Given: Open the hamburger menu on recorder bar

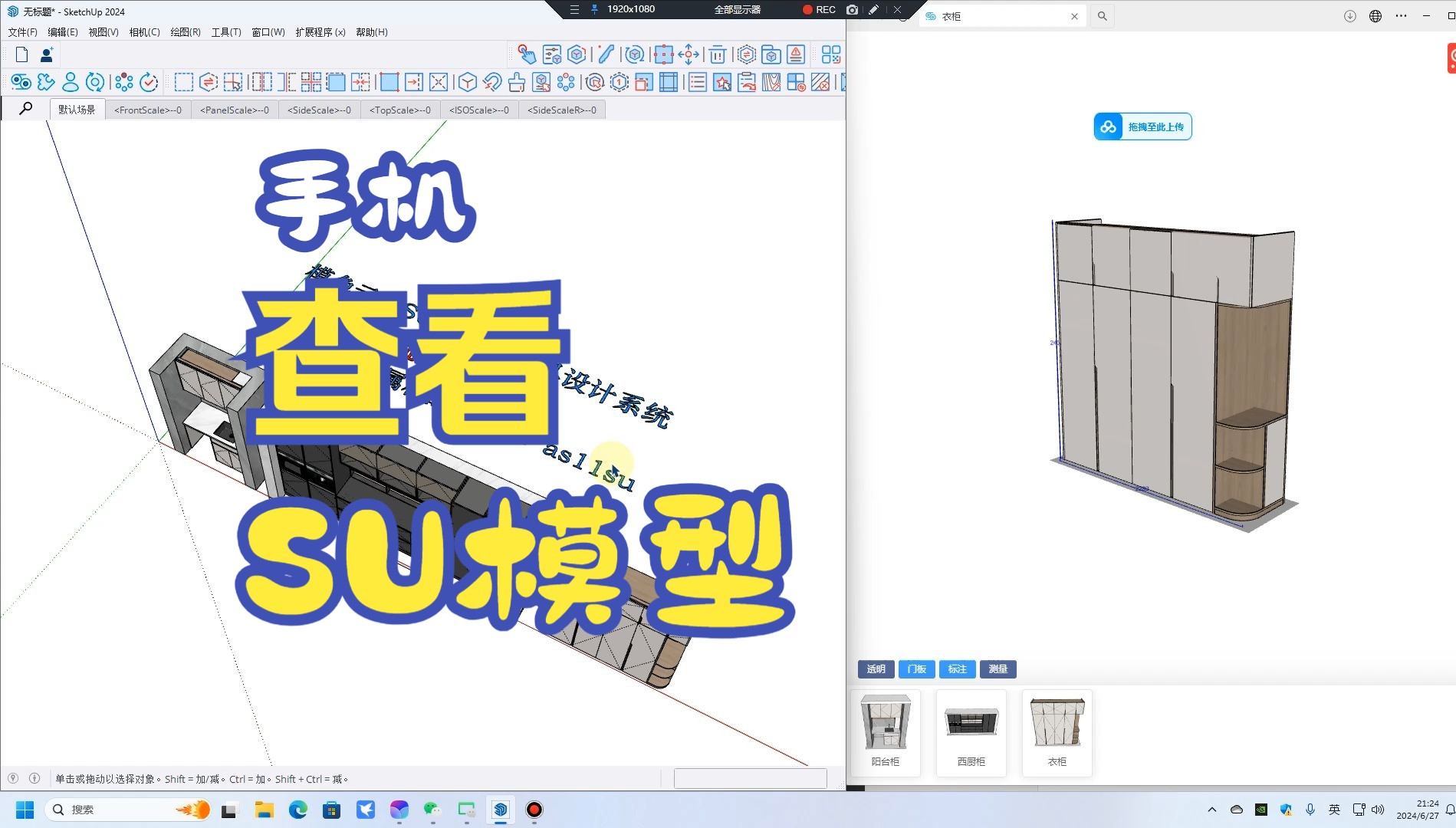Looking at the screenshot, I should [x=574, y=9].
